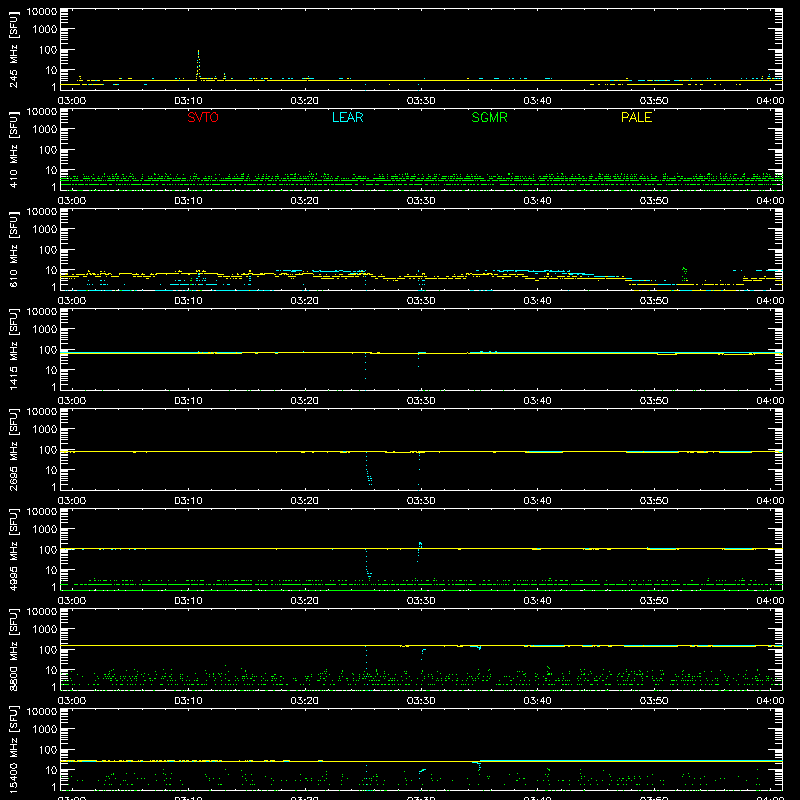The width and height of the screenshot is (800, 800).
Task: Select the 15400 MHz [SFU] axis title
Action: (14, 749)
